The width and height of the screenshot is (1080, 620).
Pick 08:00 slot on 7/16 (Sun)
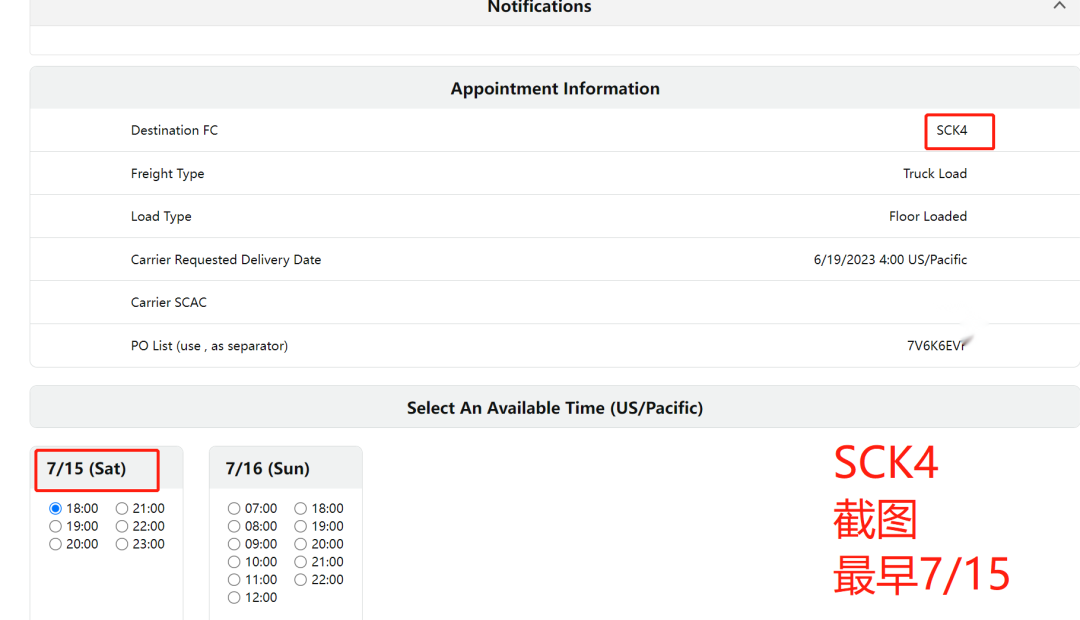(234, 527)
